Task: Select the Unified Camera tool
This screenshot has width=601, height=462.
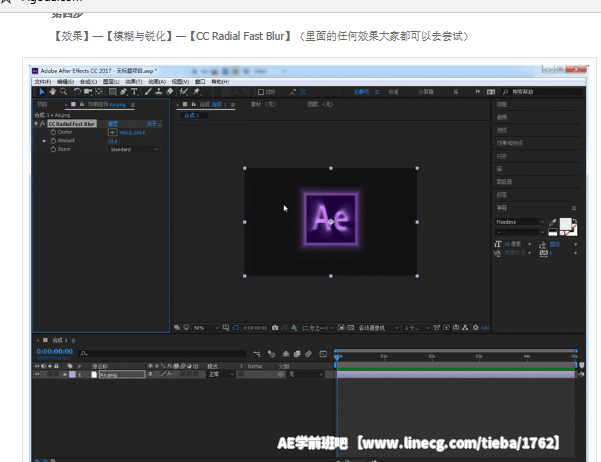Action: click(x=88, y=92)
